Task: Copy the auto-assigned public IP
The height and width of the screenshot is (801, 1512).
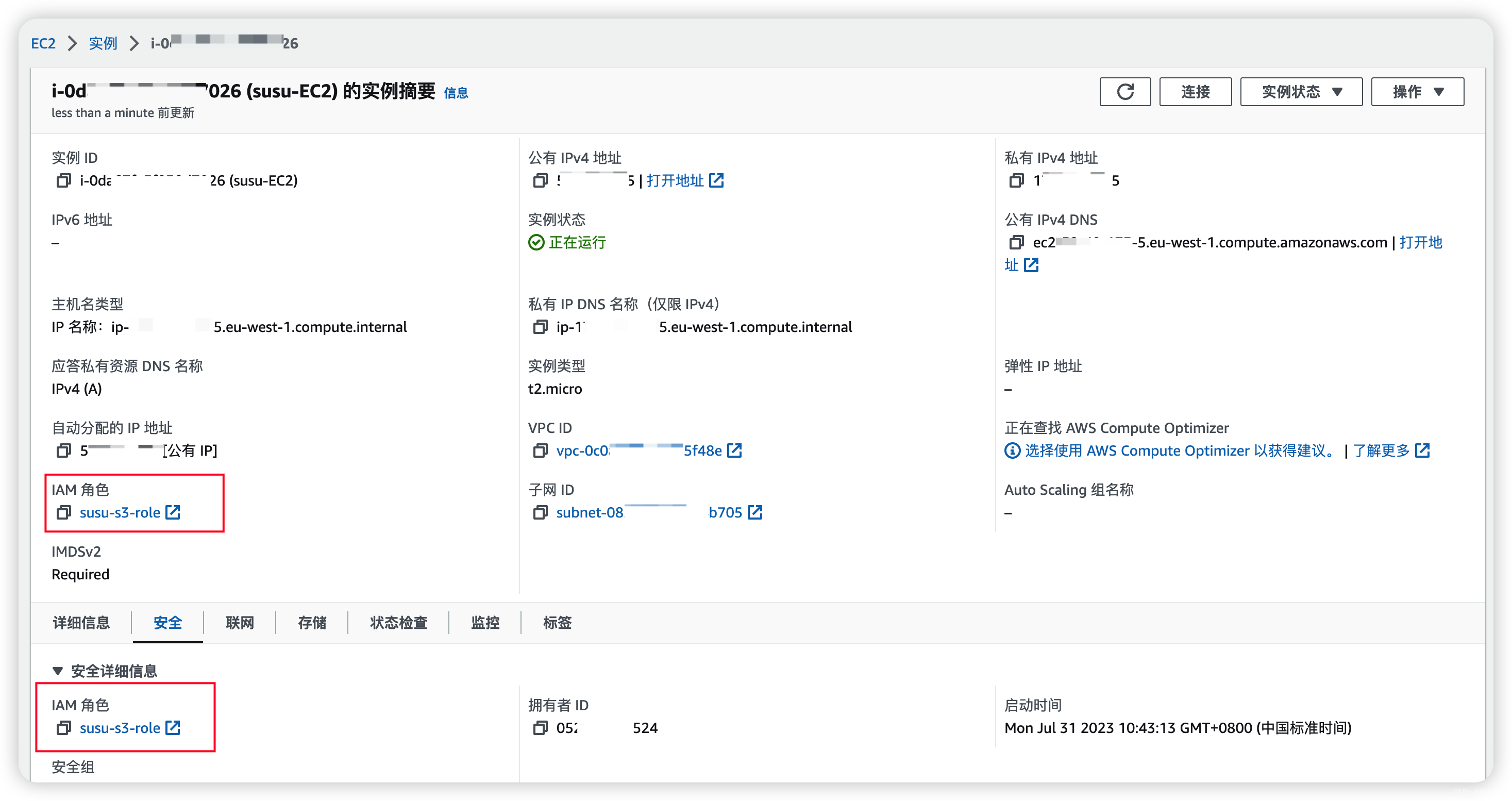Action: (63, 450)
